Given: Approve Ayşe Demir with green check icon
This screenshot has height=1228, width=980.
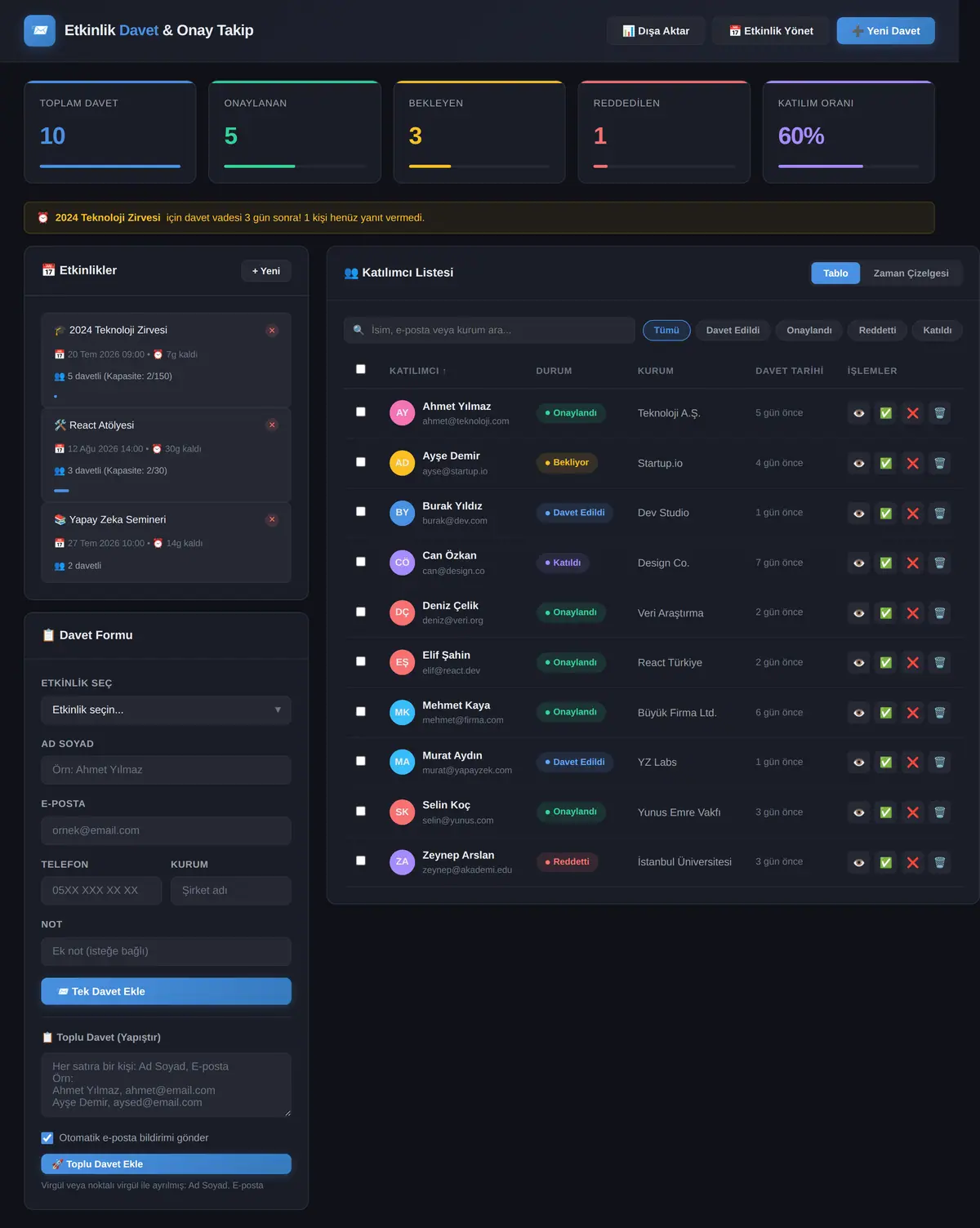Looking at the screenshot, I should pyautogui.click(x=885, y=463).
